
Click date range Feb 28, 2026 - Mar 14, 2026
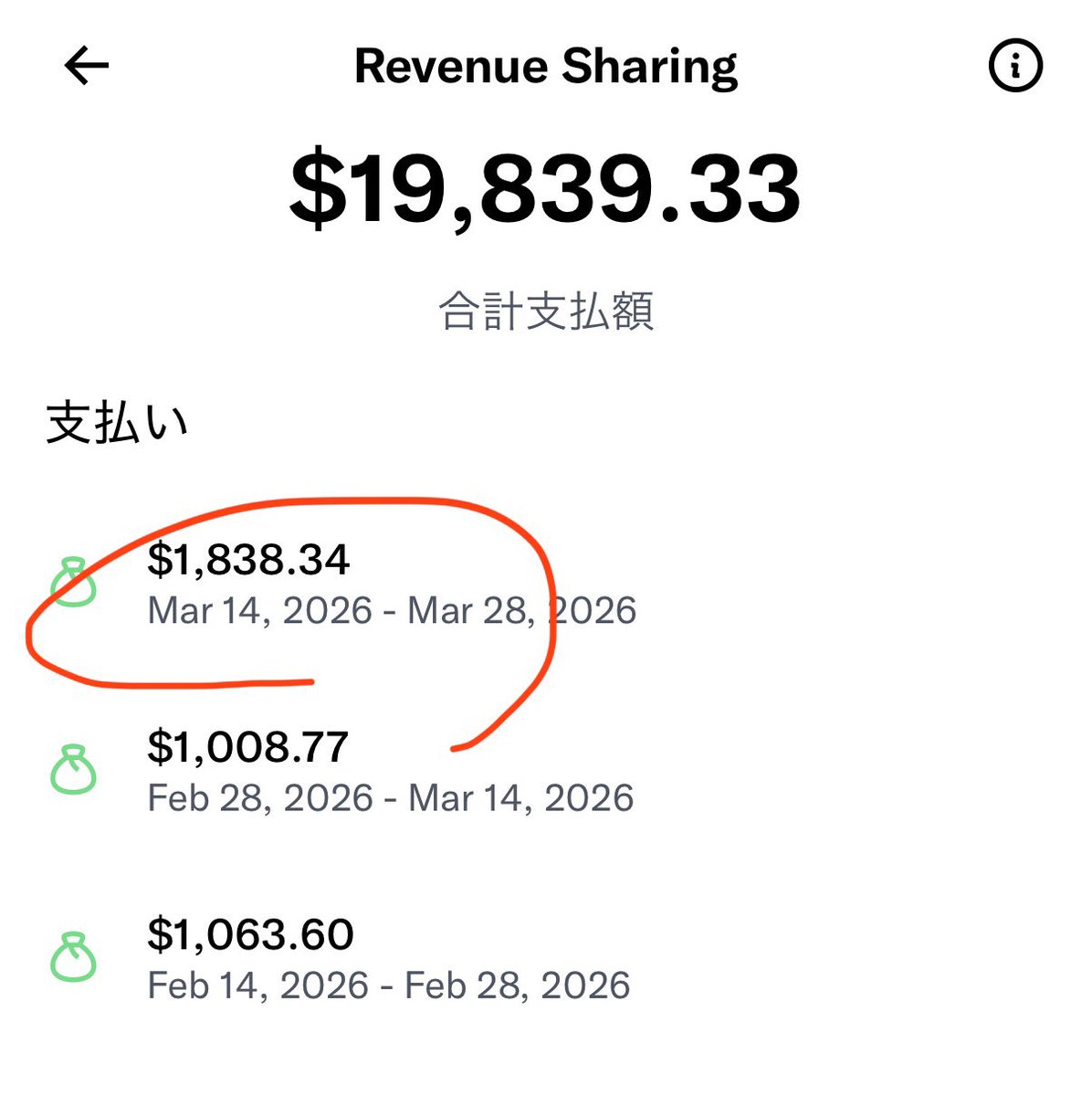click(391, 797)
